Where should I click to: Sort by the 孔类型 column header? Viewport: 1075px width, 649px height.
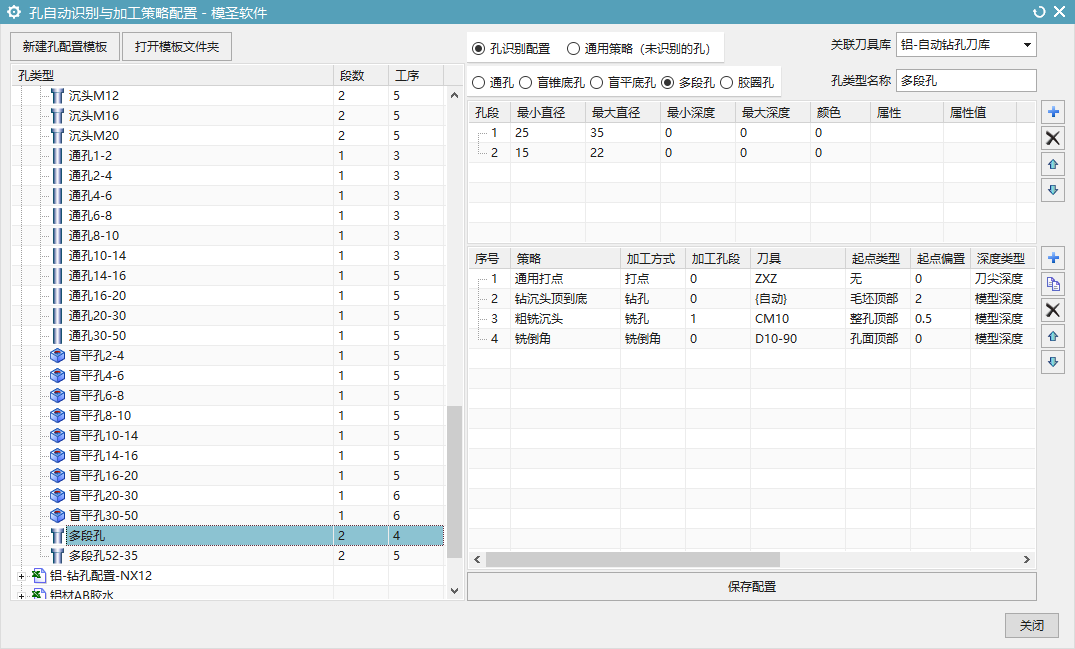[x=173, y=75]
